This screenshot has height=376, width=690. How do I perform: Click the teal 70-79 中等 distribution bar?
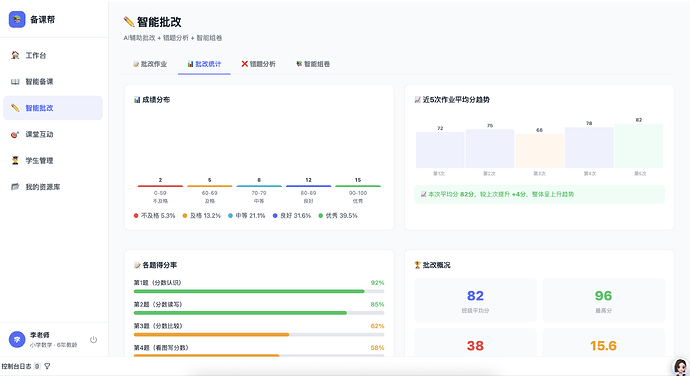coord(259,186)
